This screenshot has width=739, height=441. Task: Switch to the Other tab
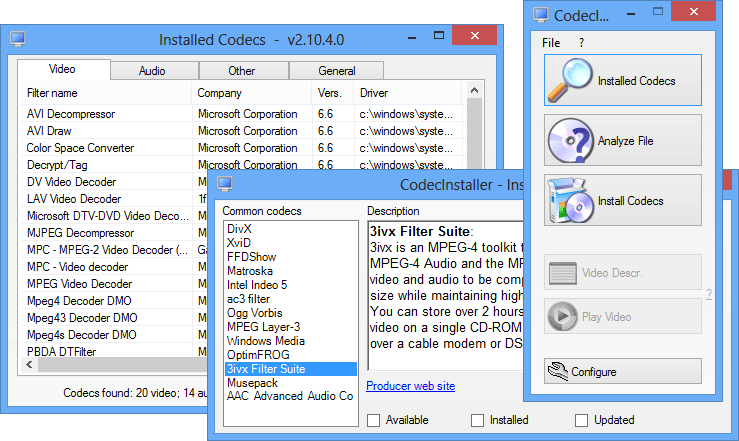coord(244,71)
